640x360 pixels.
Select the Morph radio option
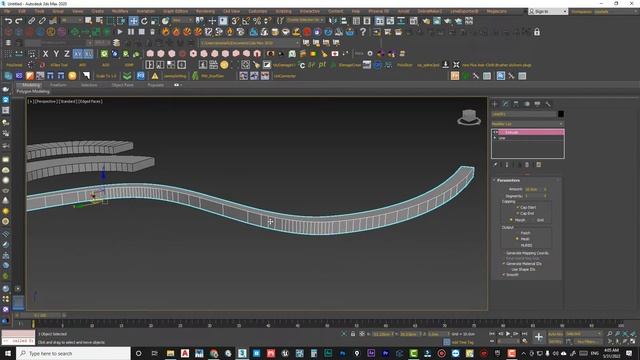pos(511,220)
